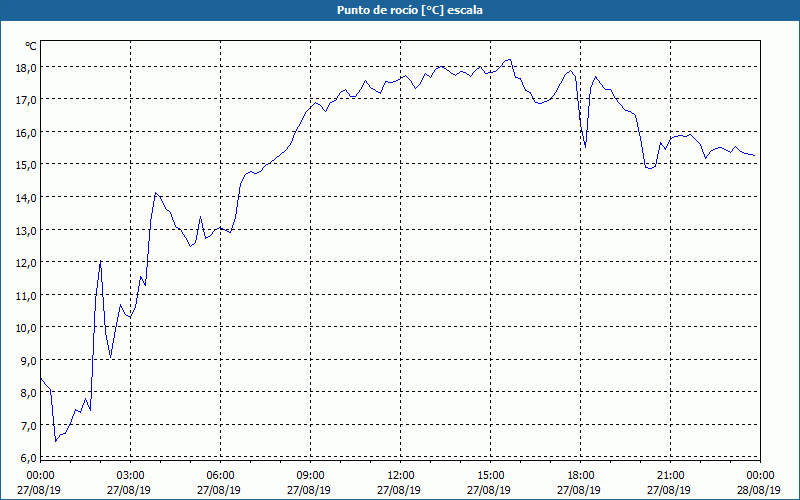This screenshot has width=800, height=500.
Task: Click the 03:00 time label
Action: pos(130,476)
